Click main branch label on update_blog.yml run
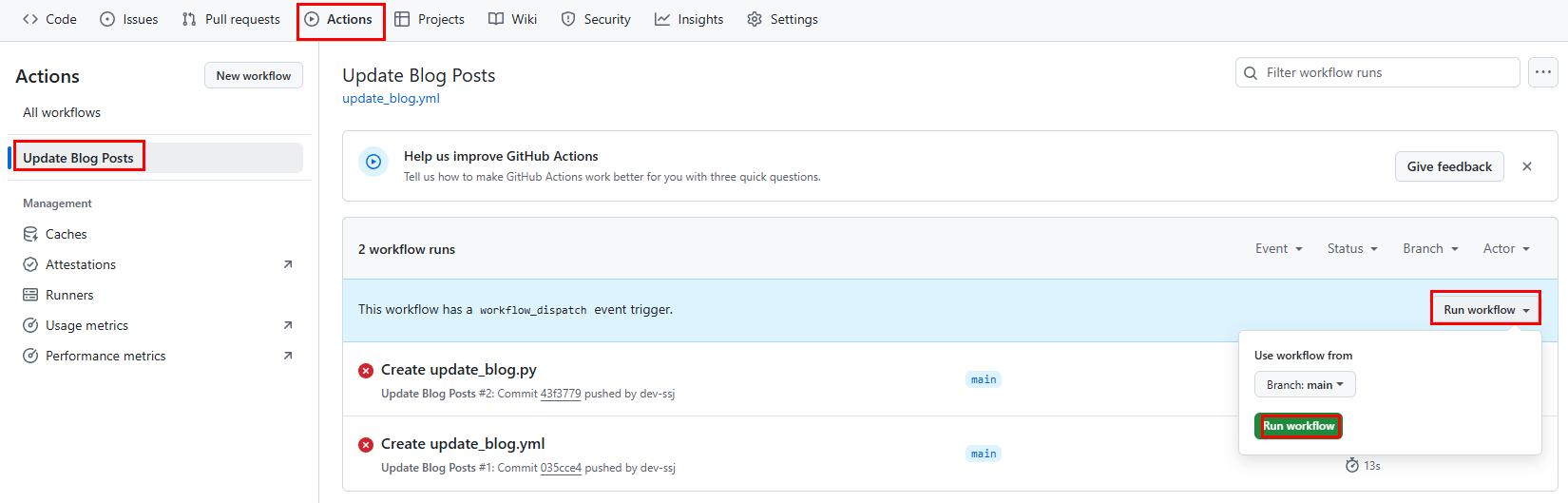Screen dimensions: 1568x503 coord(984,454)
